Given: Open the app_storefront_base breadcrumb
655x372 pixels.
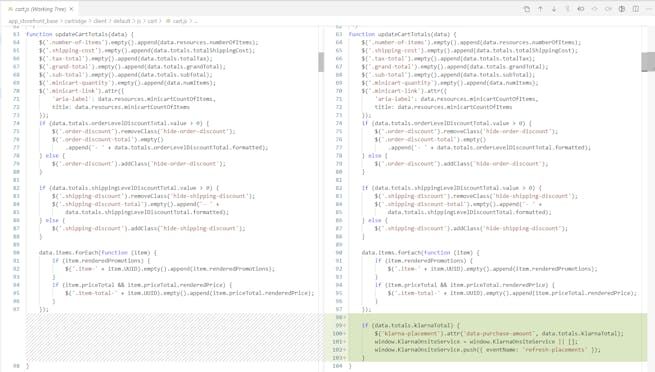Looking at the screenshot, I should [33, 21].
